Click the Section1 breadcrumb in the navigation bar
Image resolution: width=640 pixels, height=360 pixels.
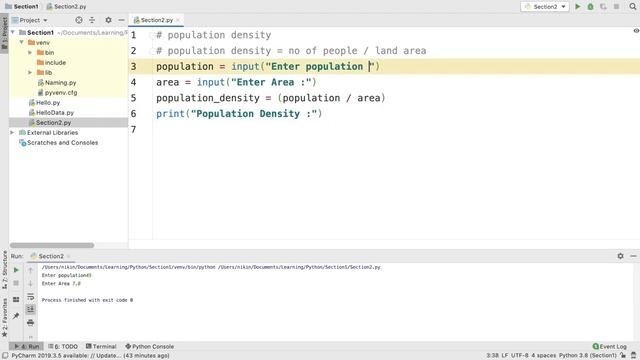(22, 7)
